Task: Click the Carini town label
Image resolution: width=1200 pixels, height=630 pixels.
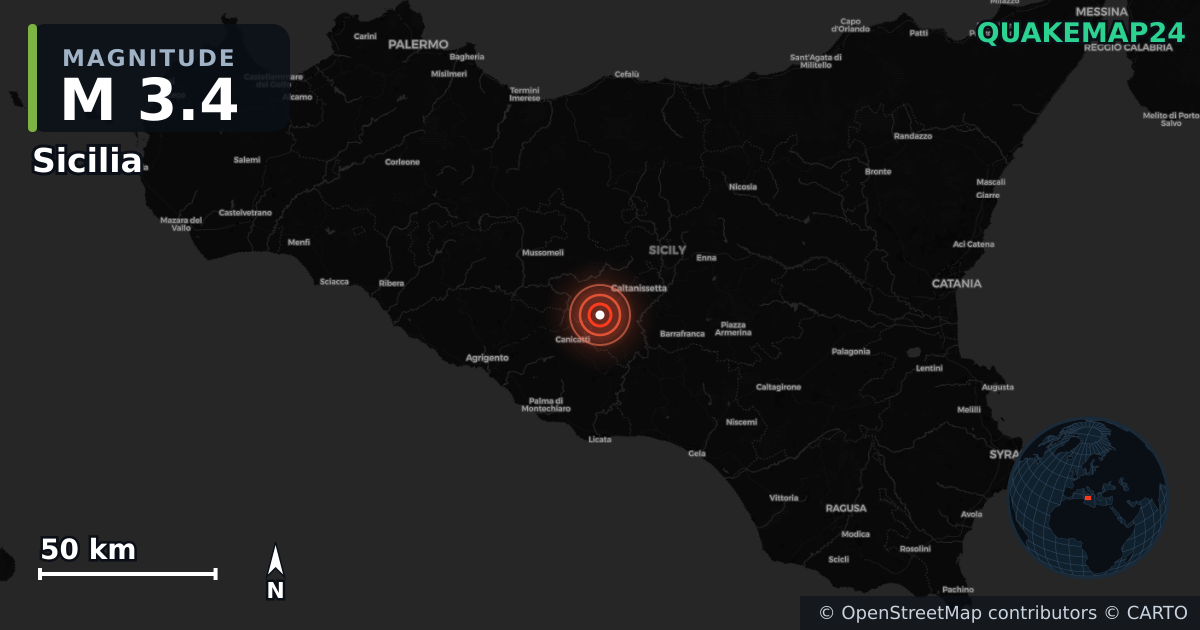Action: pyautogui.click(x=366, y=36)
